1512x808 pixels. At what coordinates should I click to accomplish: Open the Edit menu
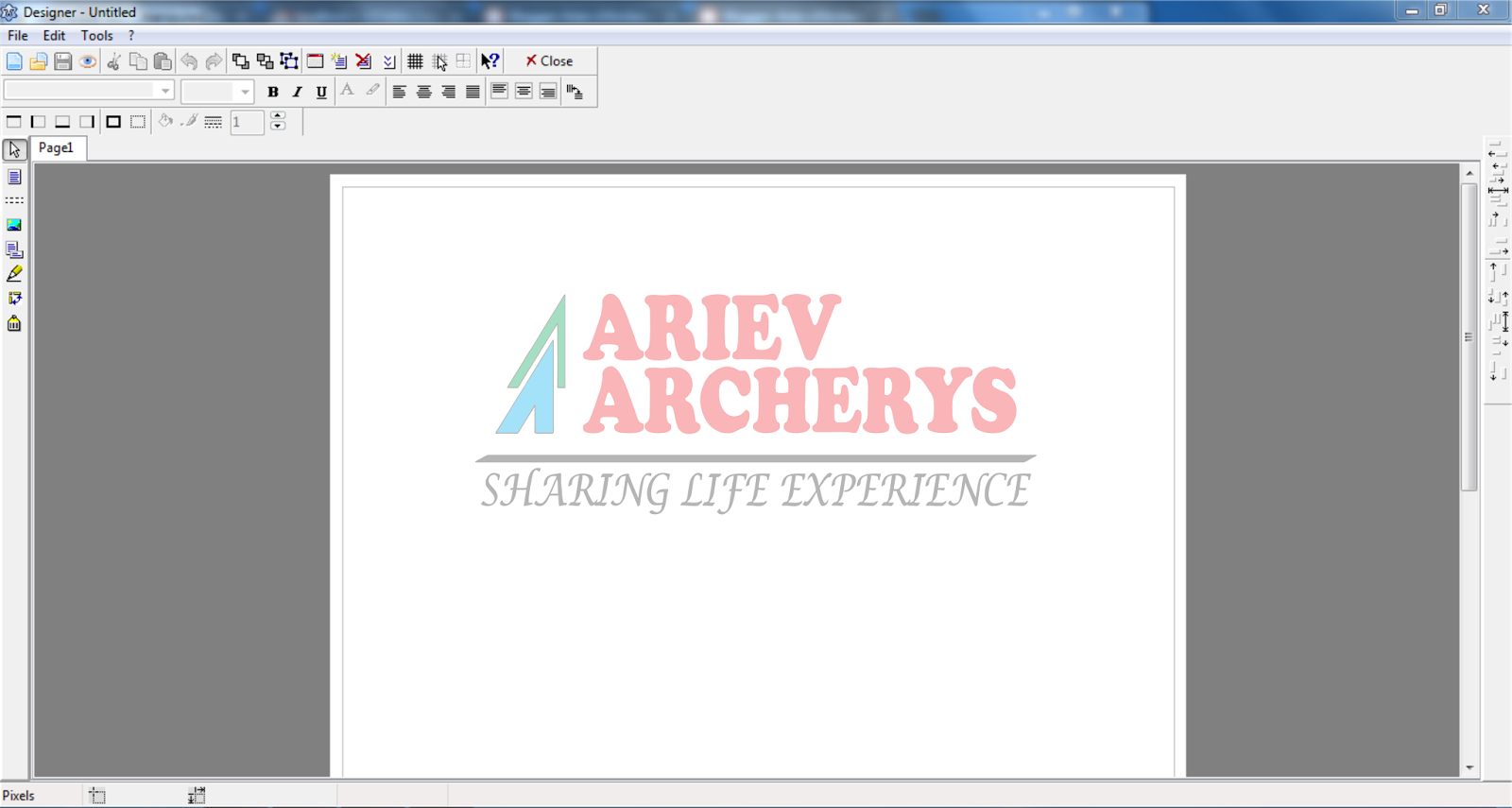point(54,35)
